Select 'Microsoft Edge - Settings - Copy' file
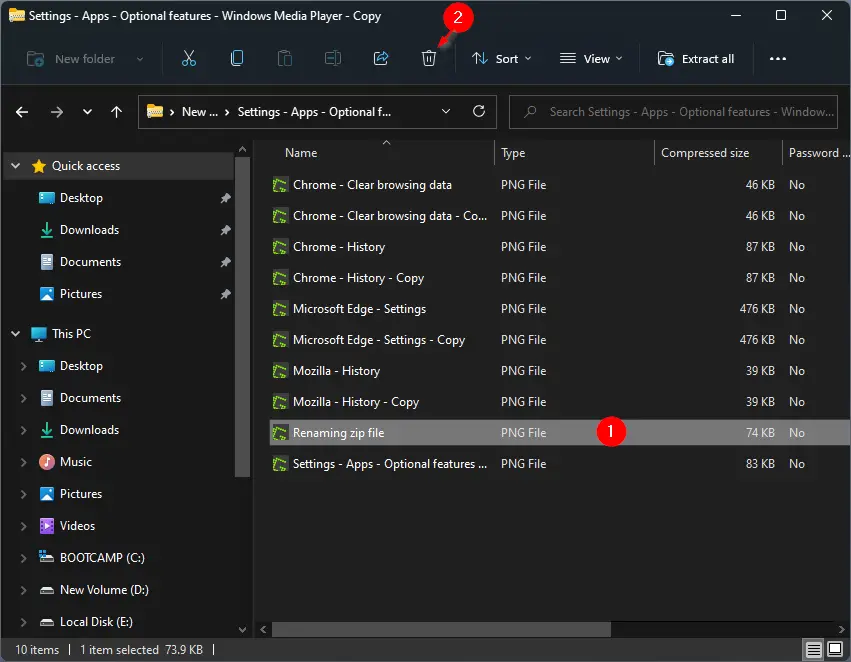Image resolution: width=851 pixels, height=662 pixels. tap(379, 340)
